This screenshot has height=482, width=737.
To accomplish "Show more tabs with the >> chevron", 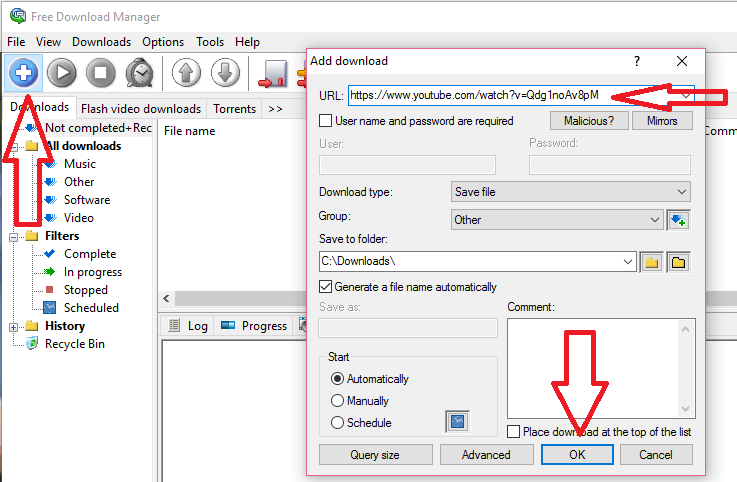I will coord(275,109).
